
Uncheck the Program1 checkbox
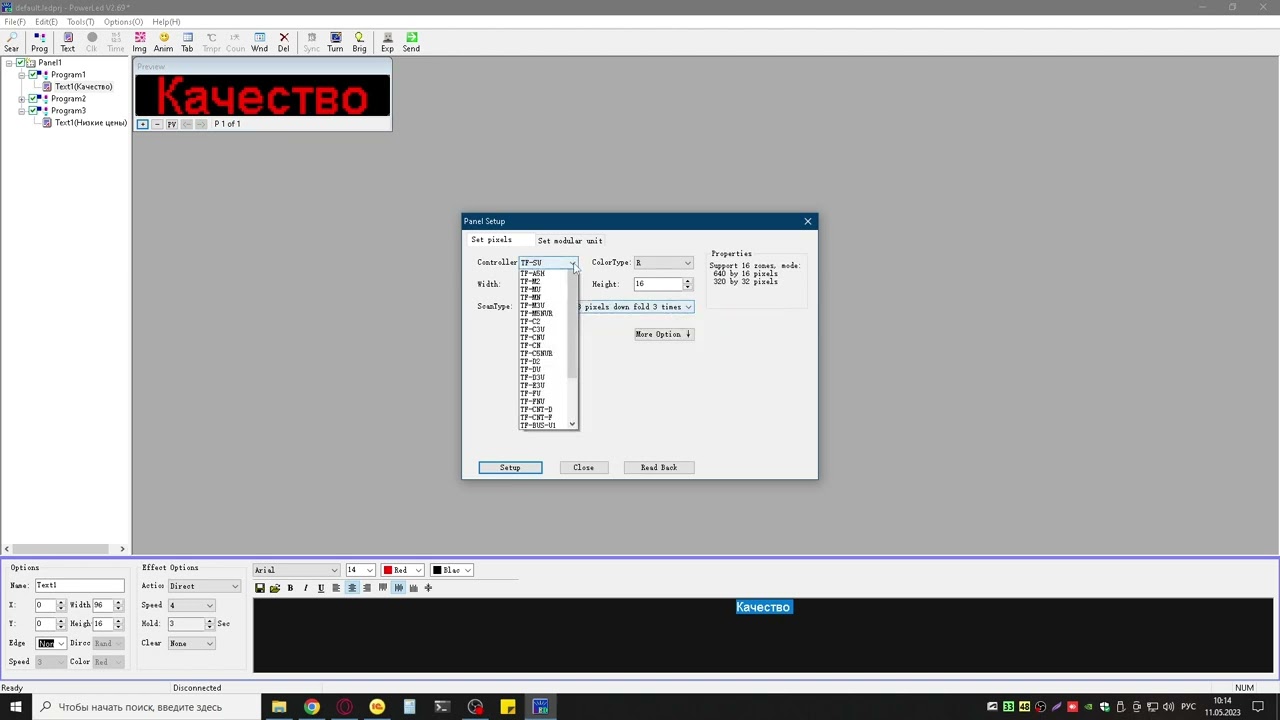point(33,75)
